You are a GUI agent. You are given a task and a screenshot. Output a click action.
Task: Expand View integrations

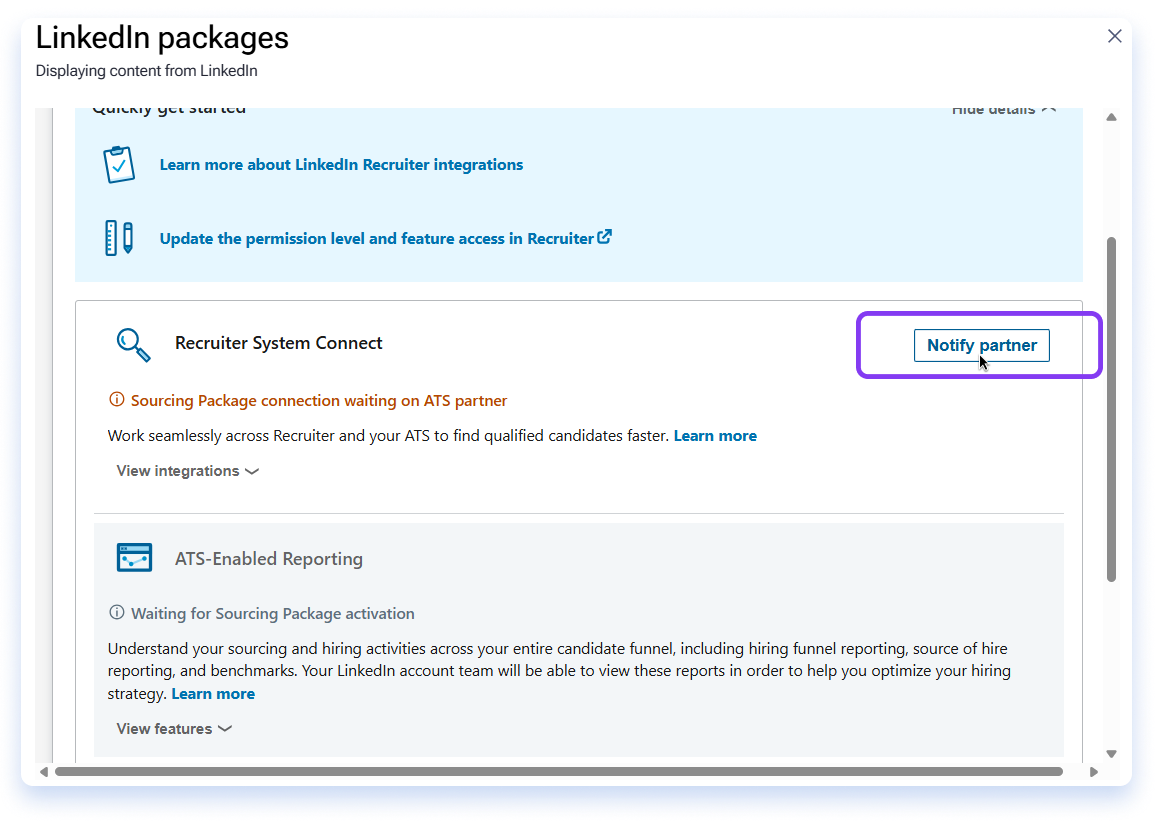click(188, 471)
